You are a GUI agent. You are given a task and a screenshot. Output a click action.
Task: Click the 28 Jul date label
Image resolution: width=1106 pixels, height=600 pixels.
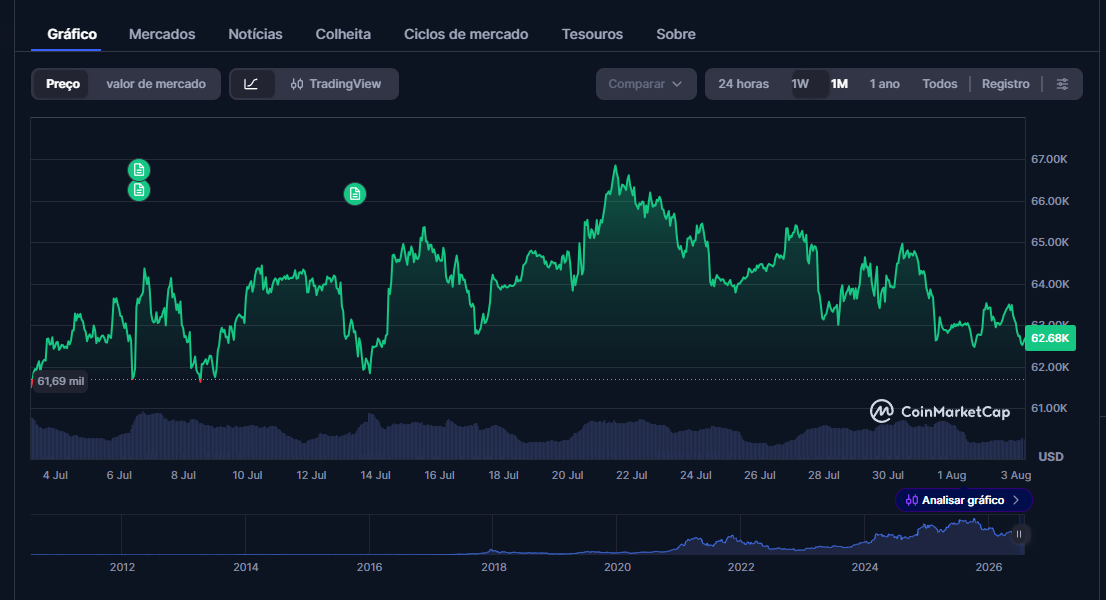(824, 475)
